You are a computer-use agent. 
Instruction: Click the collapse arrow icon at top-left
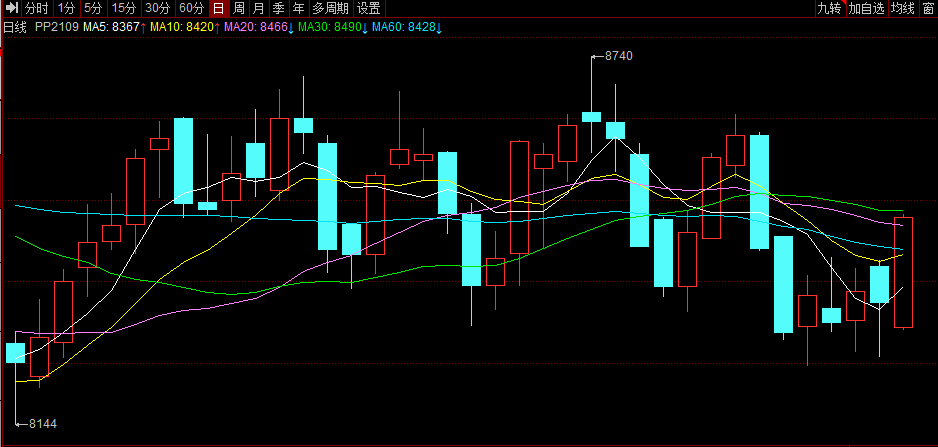pyautogui.click(x=11, y=8)
